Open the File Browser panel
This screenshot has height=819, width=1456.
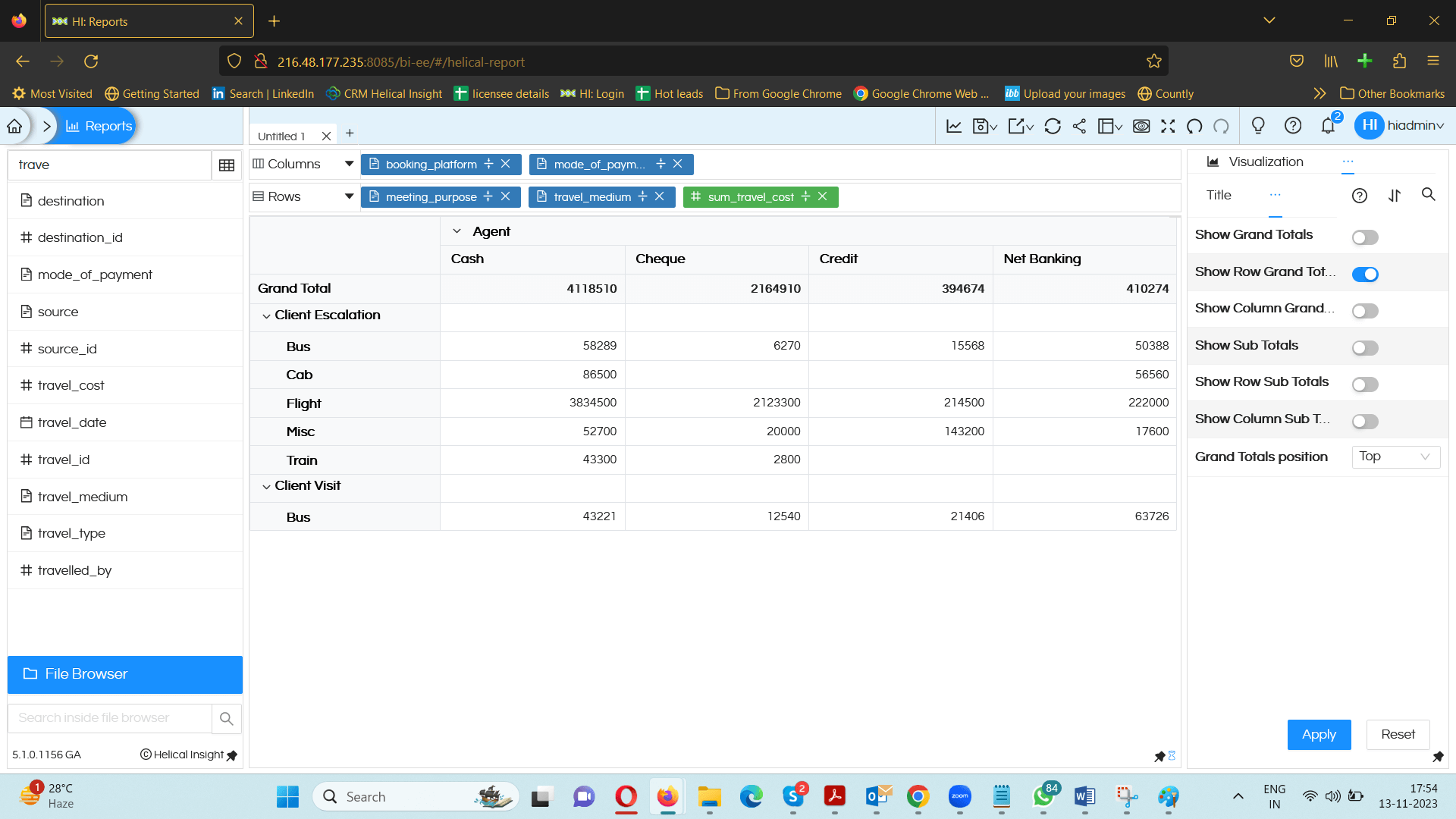pyautogui.click(x=125, y=674)
